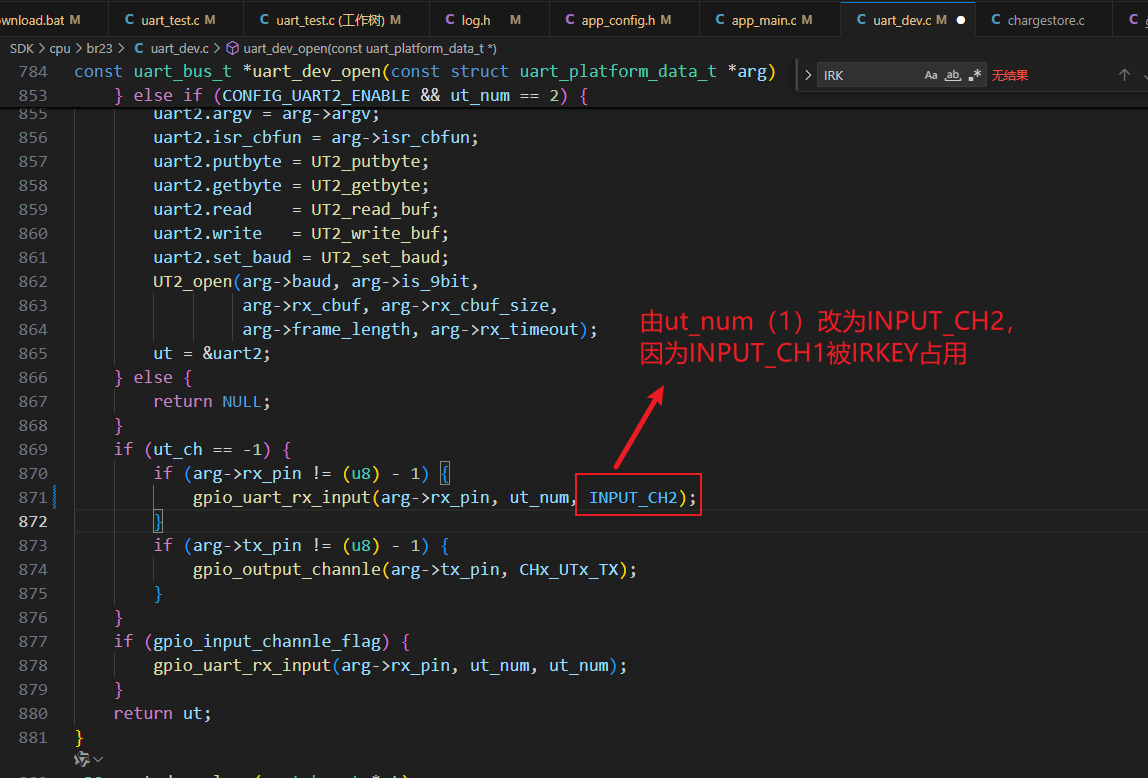This screenshot has width=1148, height=778.
Task: Click the C file icon on log.h tab
Action: click(x=450, y=20)
